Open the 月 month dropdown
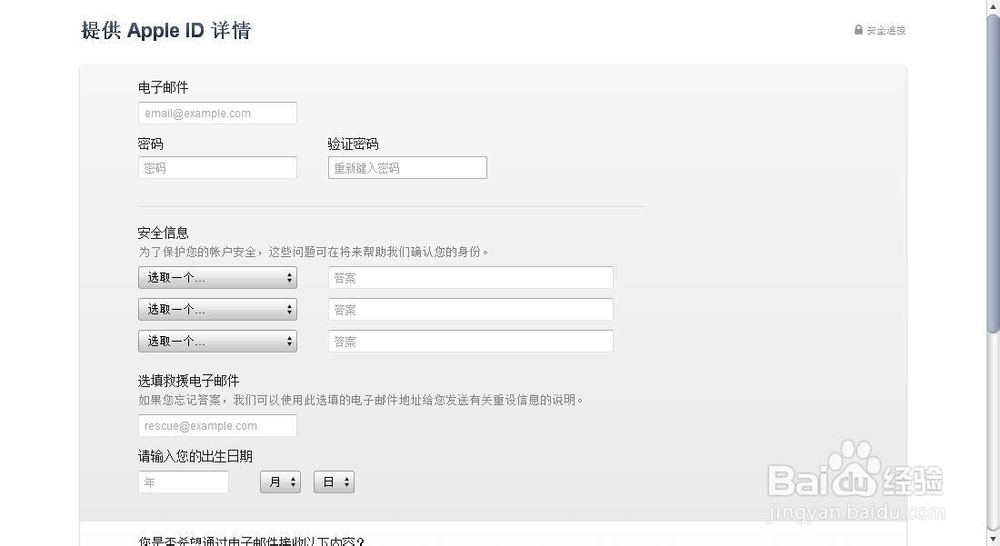The height and width of the screenshot is (546, 1000). tap(281, 482)
